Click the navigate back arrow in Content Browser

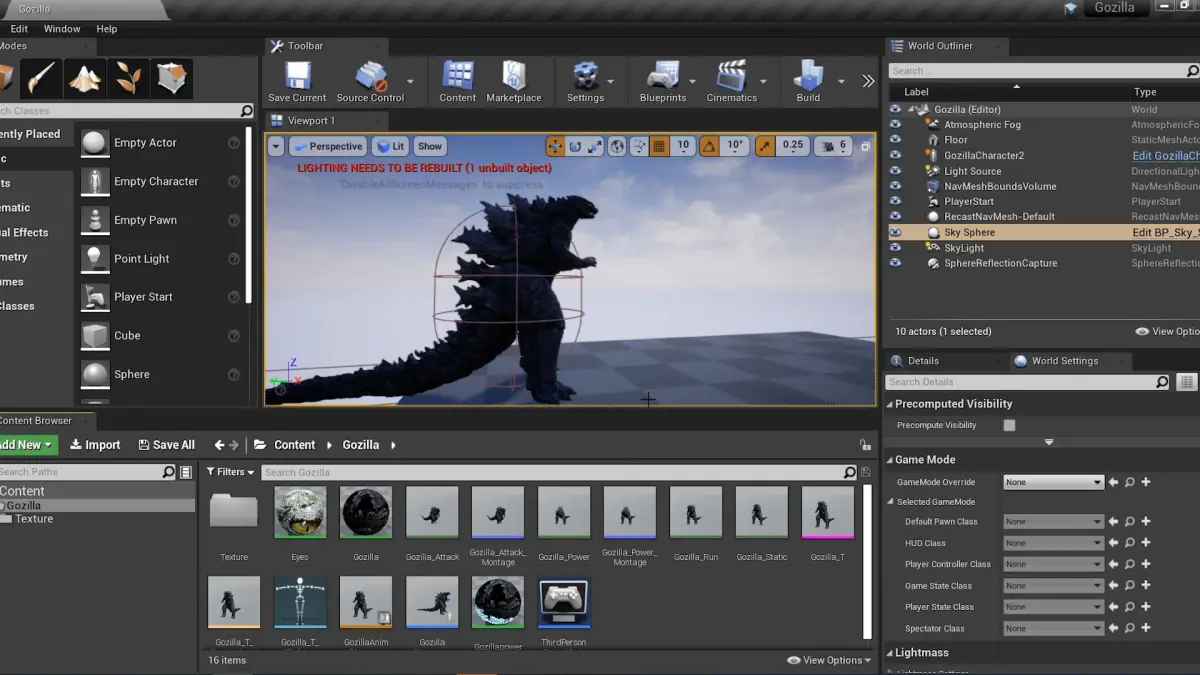219,445
